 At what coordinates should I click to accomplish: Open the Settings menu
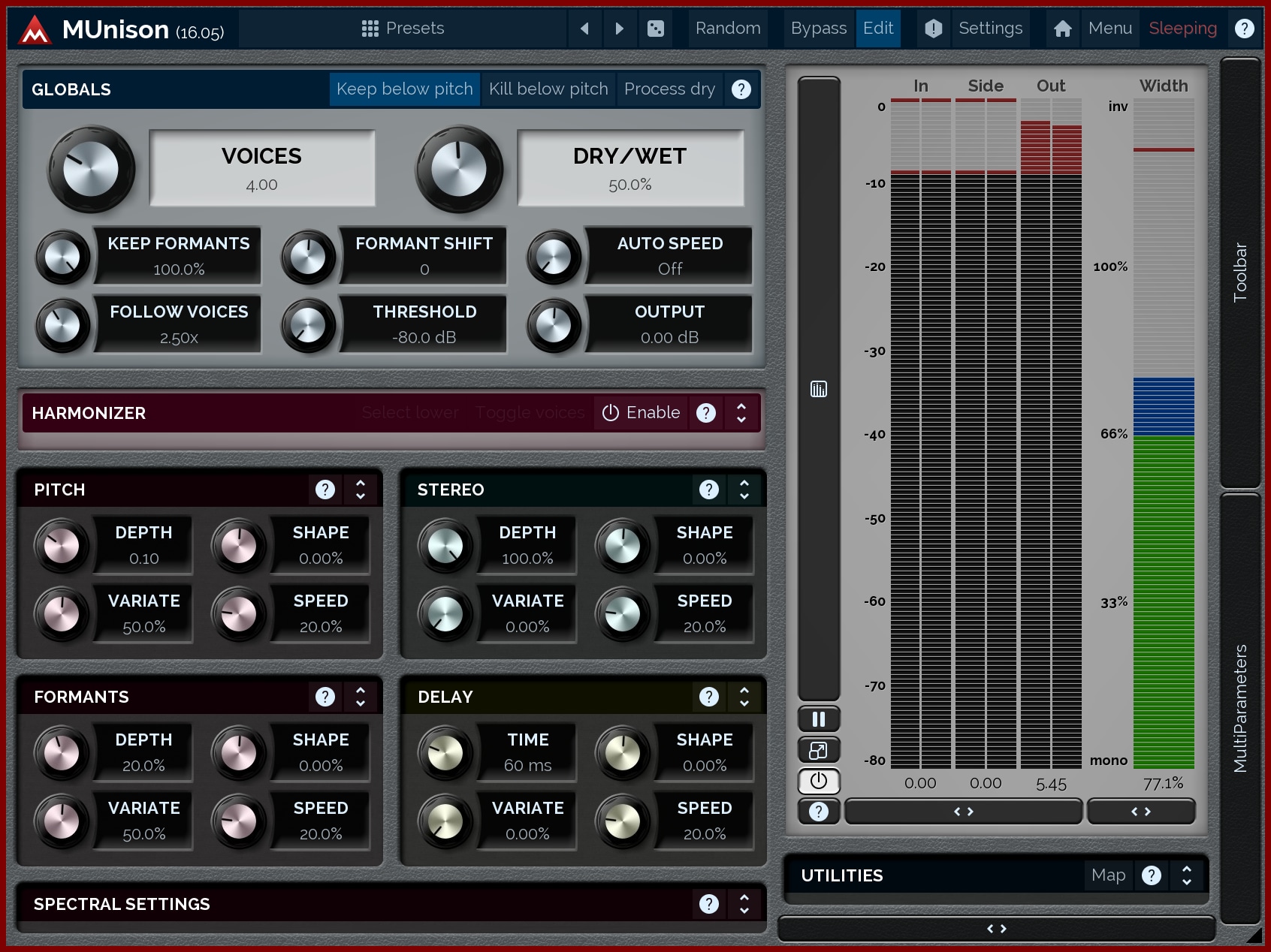point(990,29)
